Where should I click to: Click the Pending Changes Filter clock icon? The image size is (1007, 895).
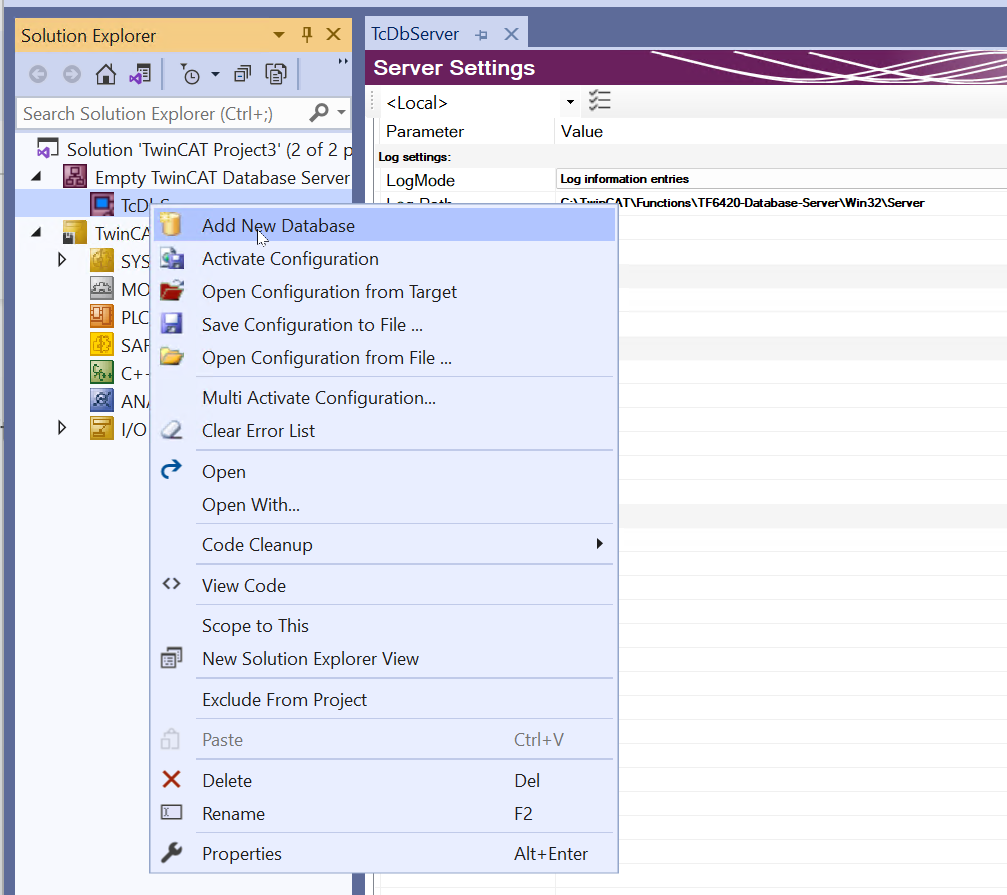189,74
